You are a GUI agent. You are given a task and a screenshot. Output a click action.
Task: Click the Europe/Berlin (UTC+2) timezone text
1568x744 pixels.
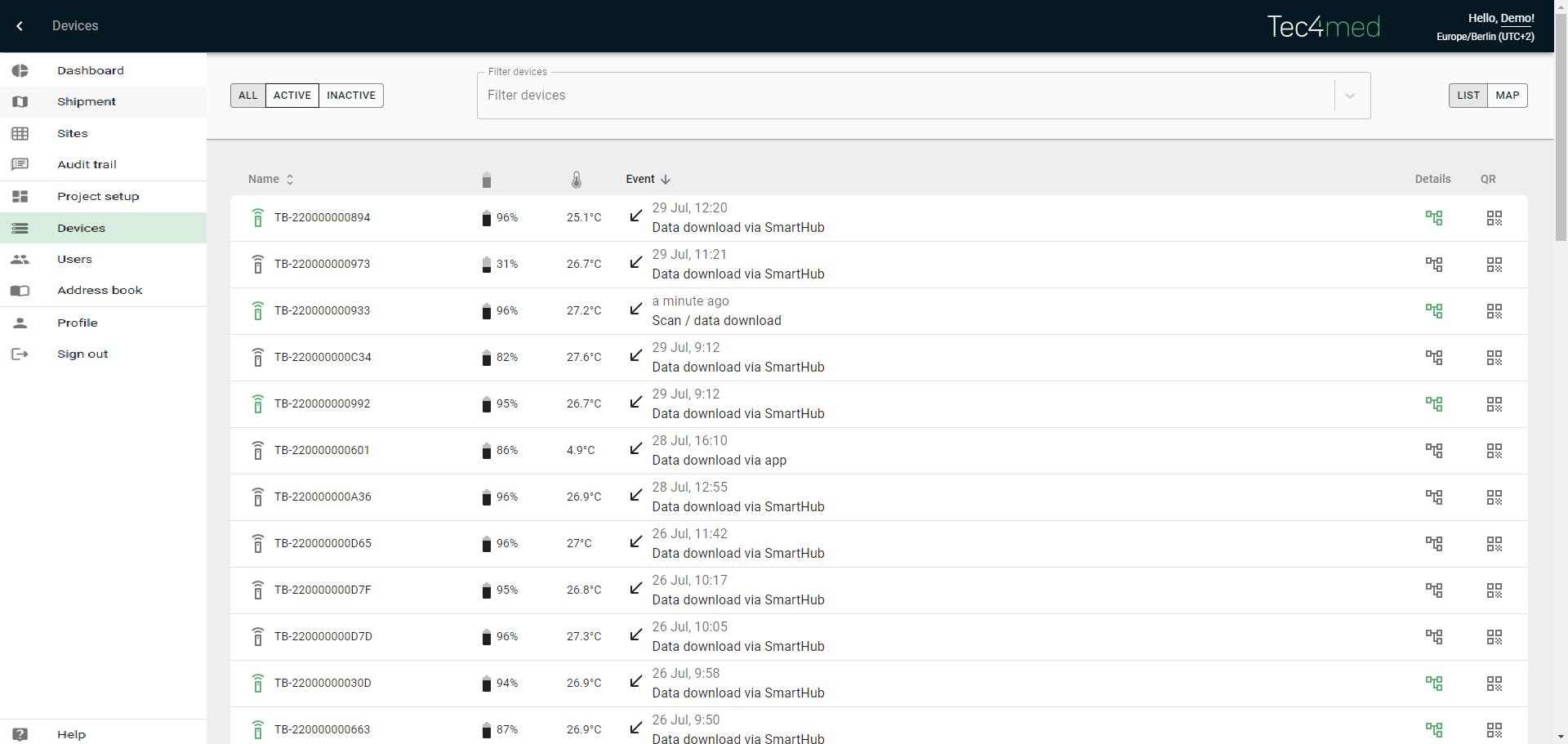[x=1486, y=37]
